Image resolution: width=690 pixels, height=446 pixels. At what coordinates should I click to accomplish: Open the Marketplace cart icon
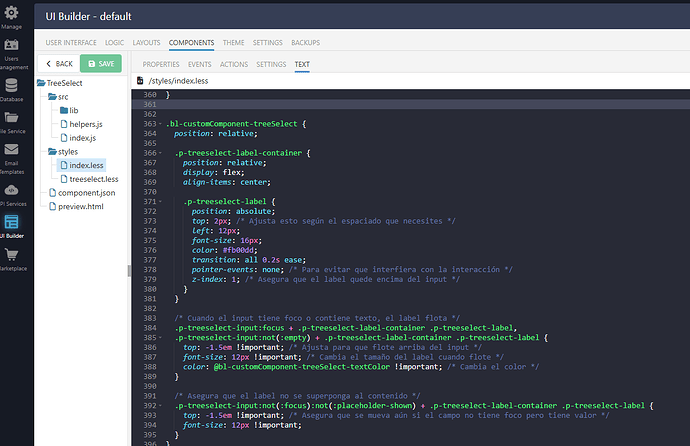point(11,254)
